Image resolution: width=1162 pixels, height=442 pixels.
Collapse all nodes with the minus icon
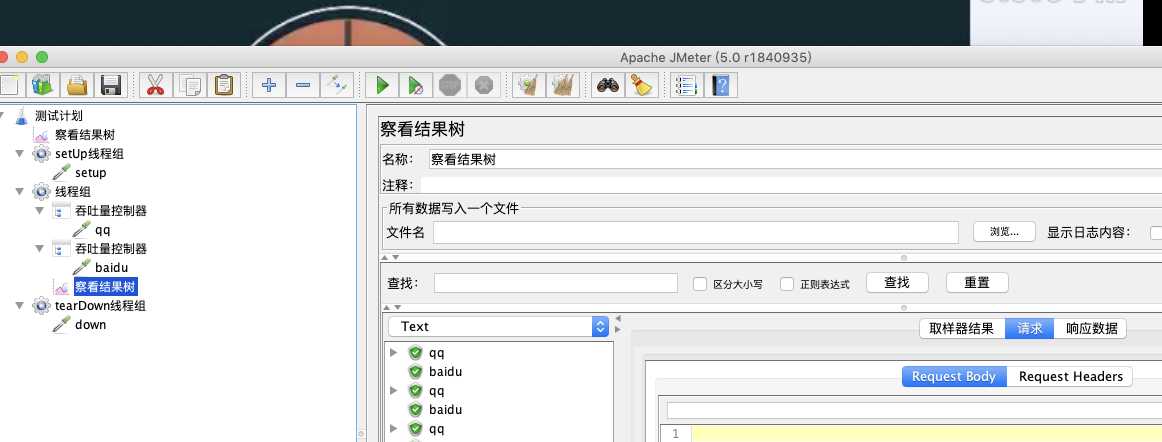pos(302,85)
